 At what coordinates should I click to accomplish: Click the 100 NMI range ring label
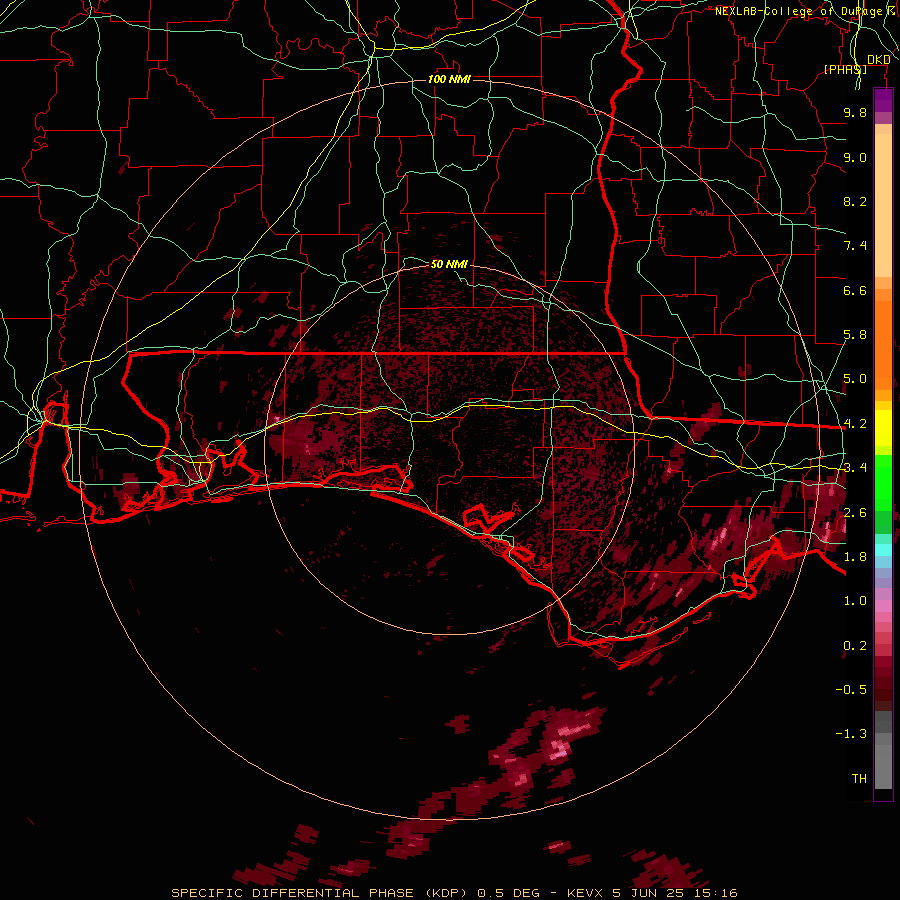(449, 79)
